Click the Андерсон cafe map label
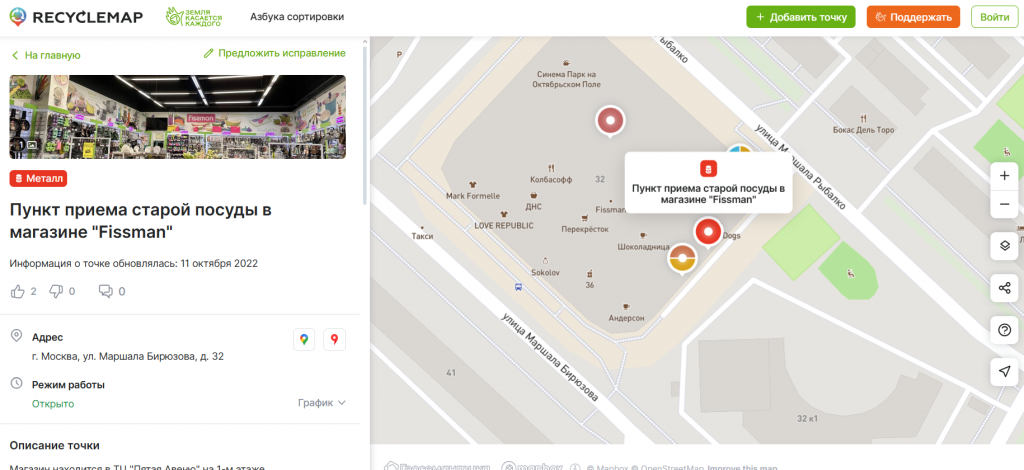1024x470 pixels. coord(626,318)
